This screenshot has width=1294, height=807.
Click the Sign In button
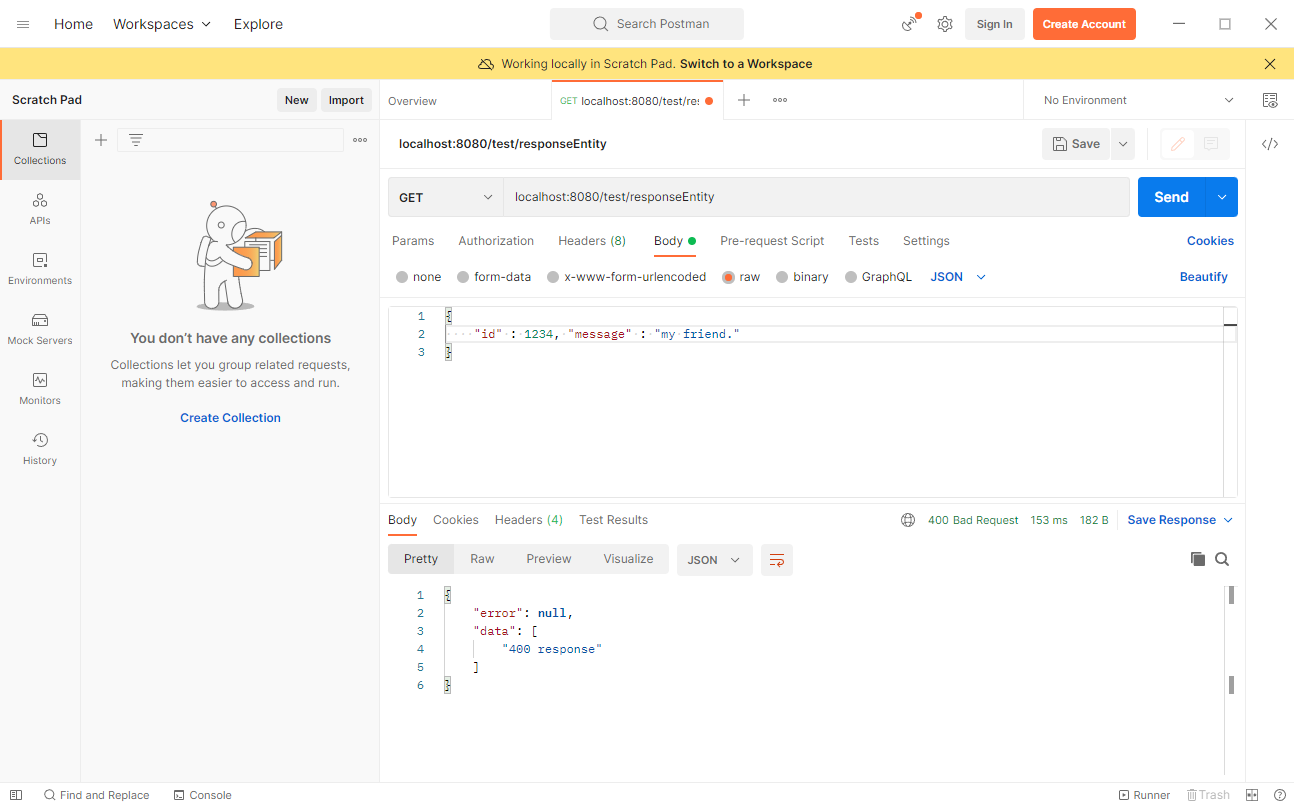coord(994,24)
